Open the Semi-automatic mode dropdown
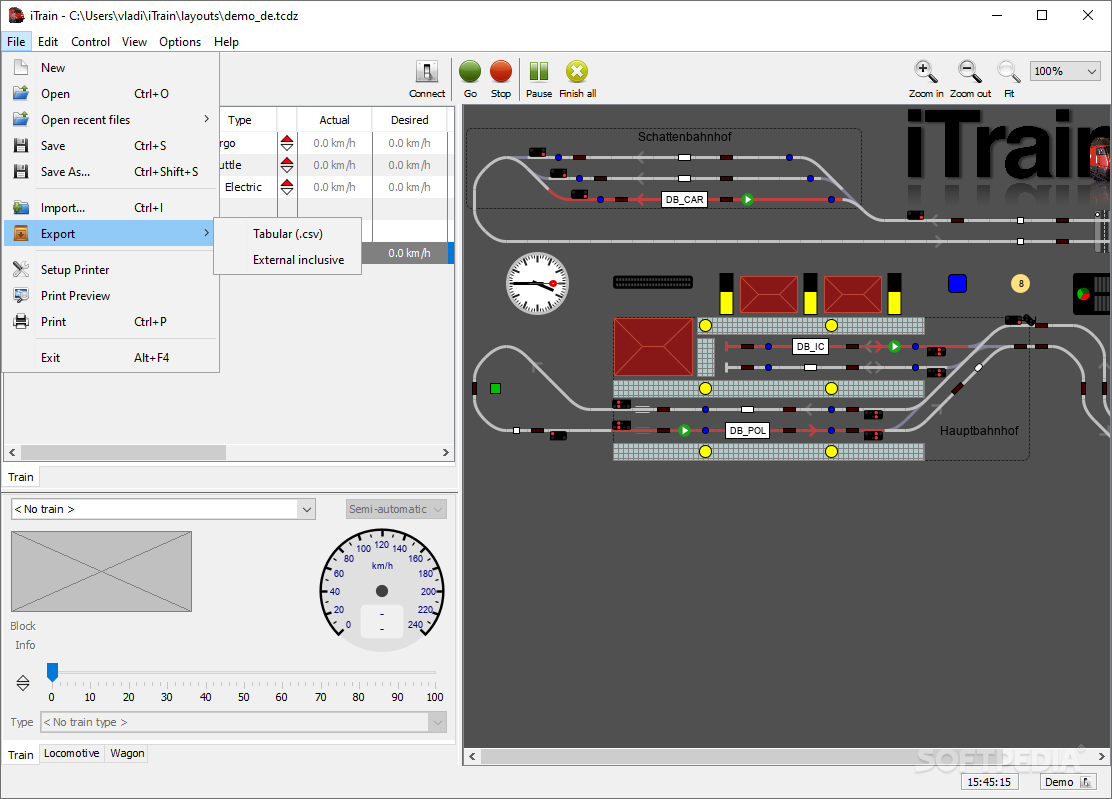 click(x=396, y=509)
